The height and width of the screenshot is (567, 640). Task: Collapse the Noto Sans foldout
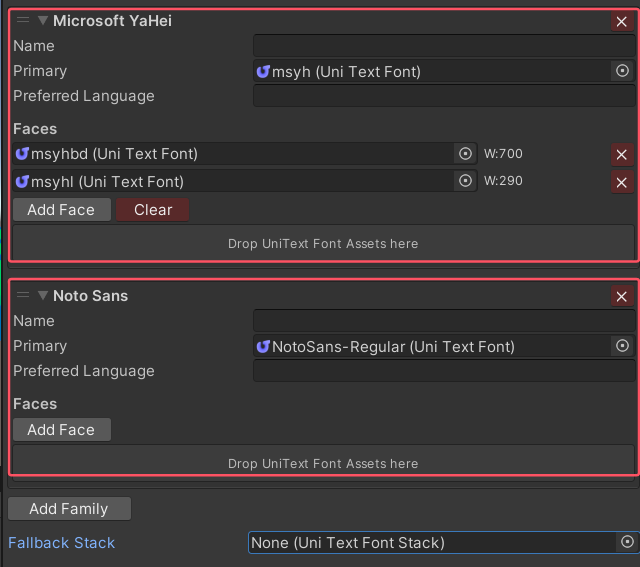[x=43, y=295]
